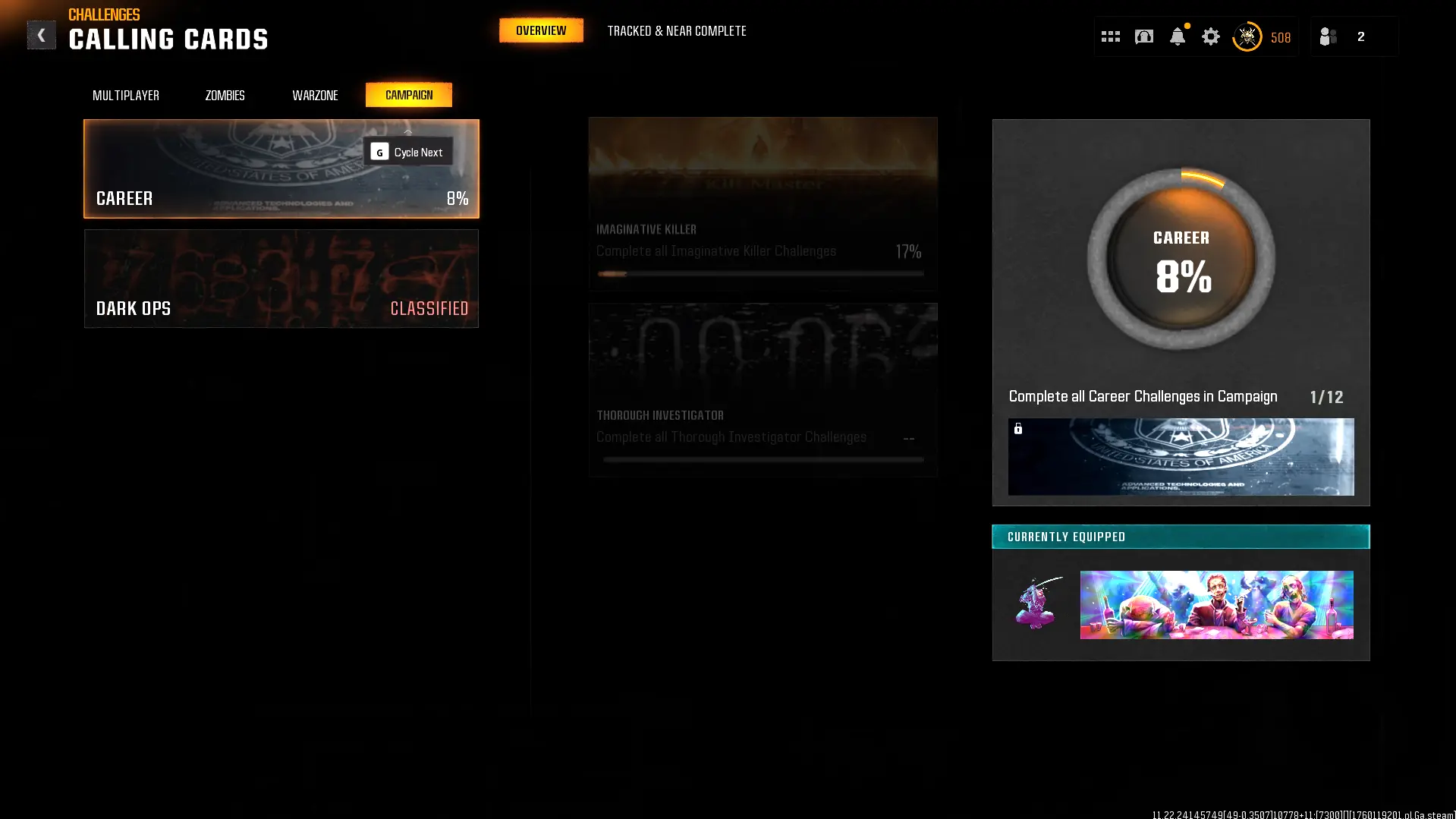Open the notifications bell
The height and width of the screenshot is (819, 1456).
pyautogui.click(x=1177, y=36)
